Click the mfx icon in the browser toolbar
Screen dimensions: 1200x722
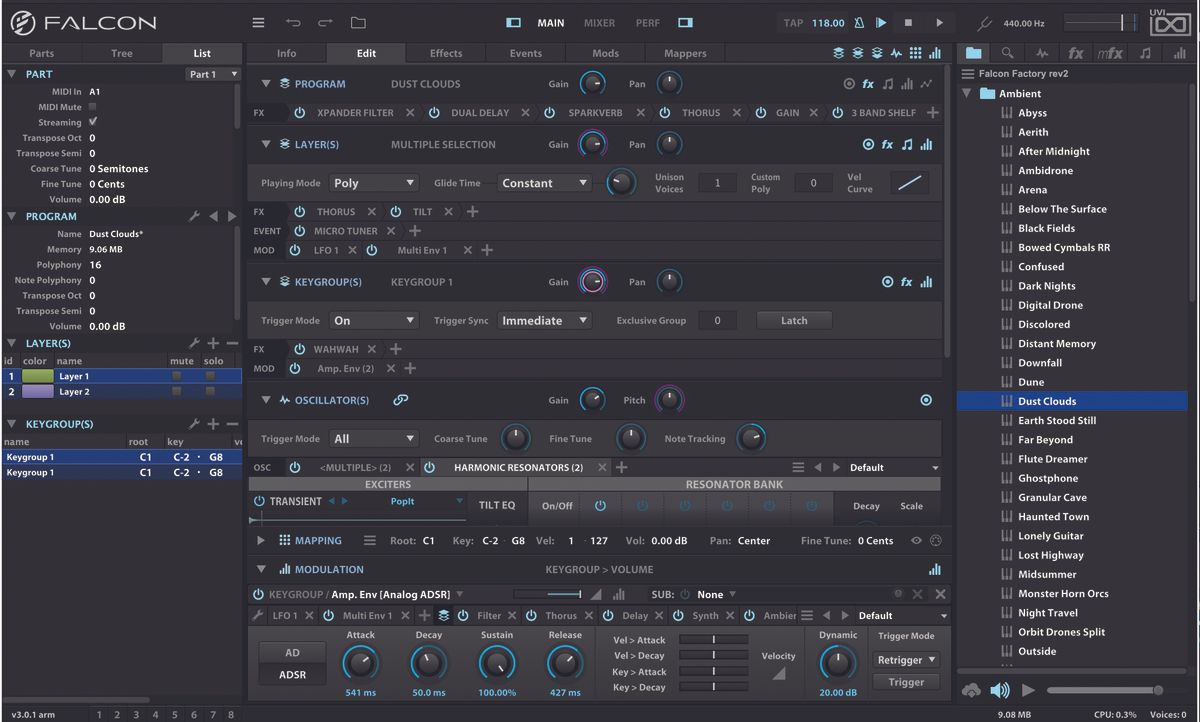click(1111, 51)
